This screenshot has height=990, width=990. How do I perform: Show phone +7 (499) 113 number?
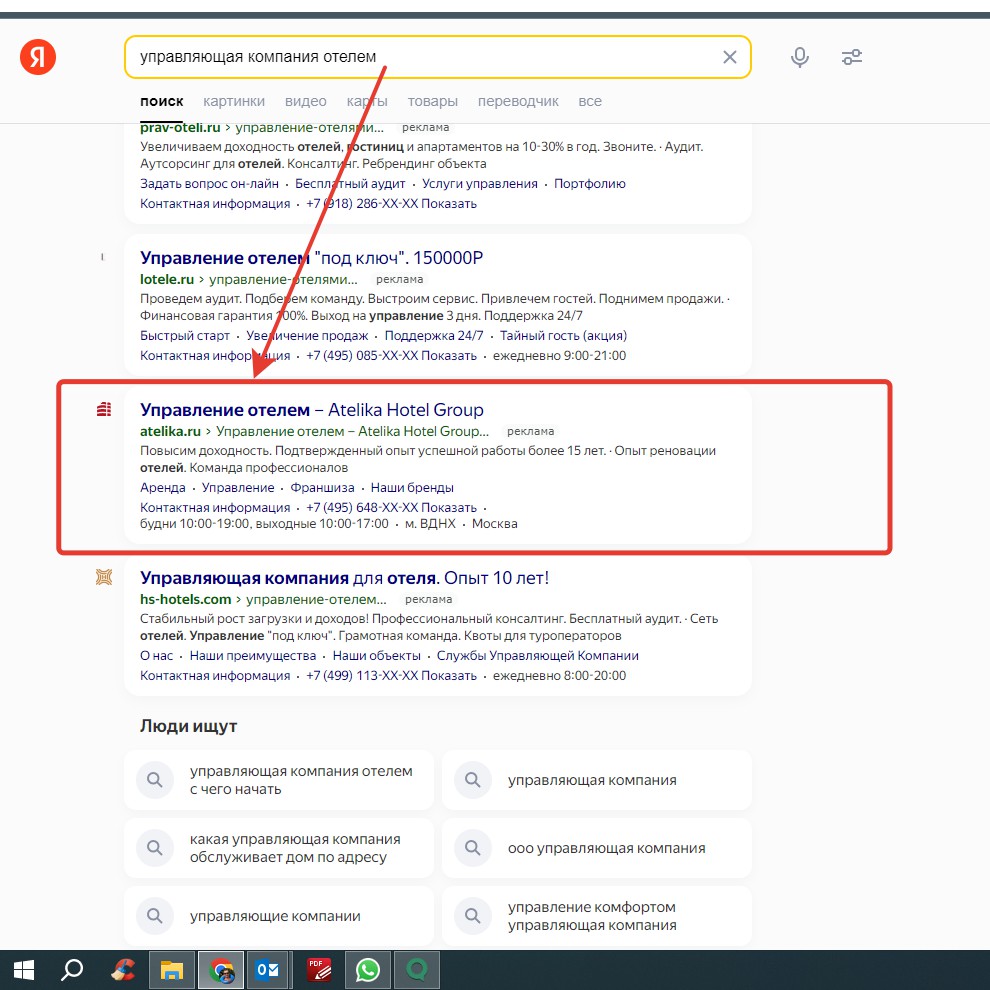[391, 676]
